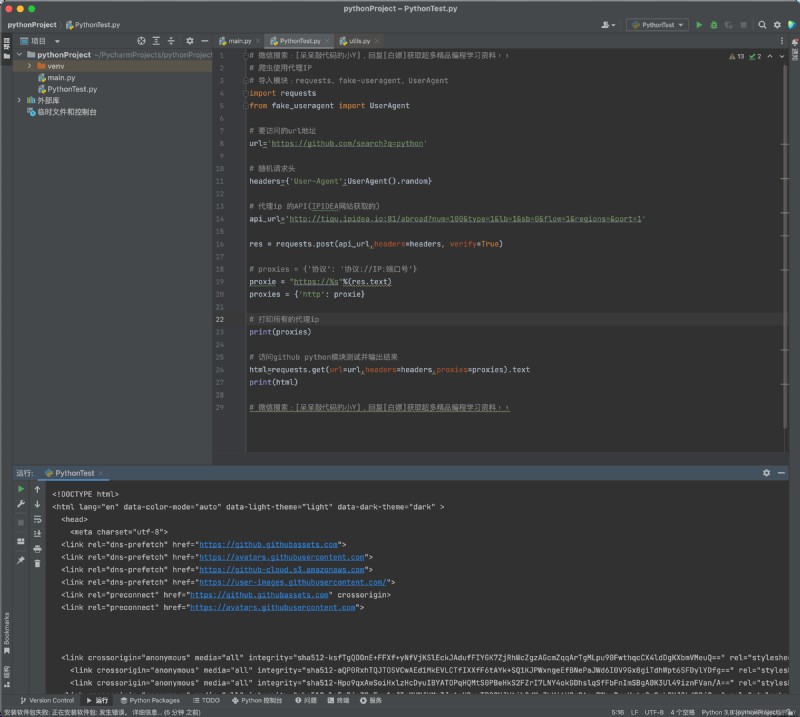Open the Python 控制台 tool tab
This screenshot has width=800, height=717.
[x=257, y=700]
